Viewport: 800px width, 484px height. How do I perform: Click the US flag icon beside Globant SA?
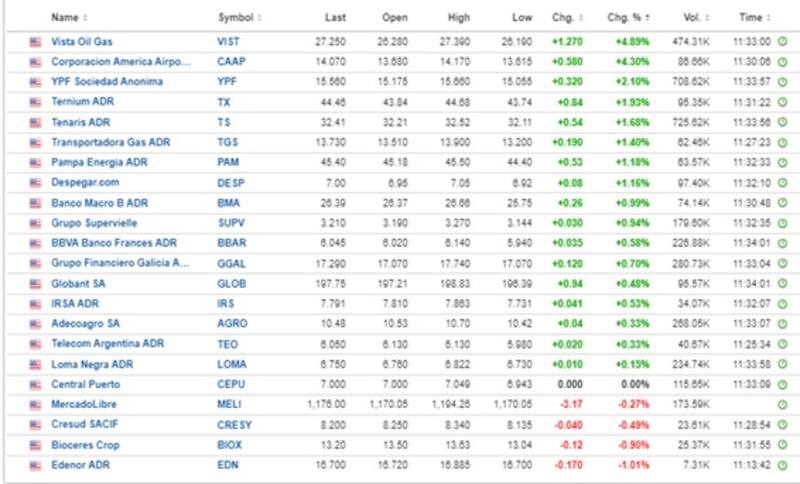click(36, 283)
